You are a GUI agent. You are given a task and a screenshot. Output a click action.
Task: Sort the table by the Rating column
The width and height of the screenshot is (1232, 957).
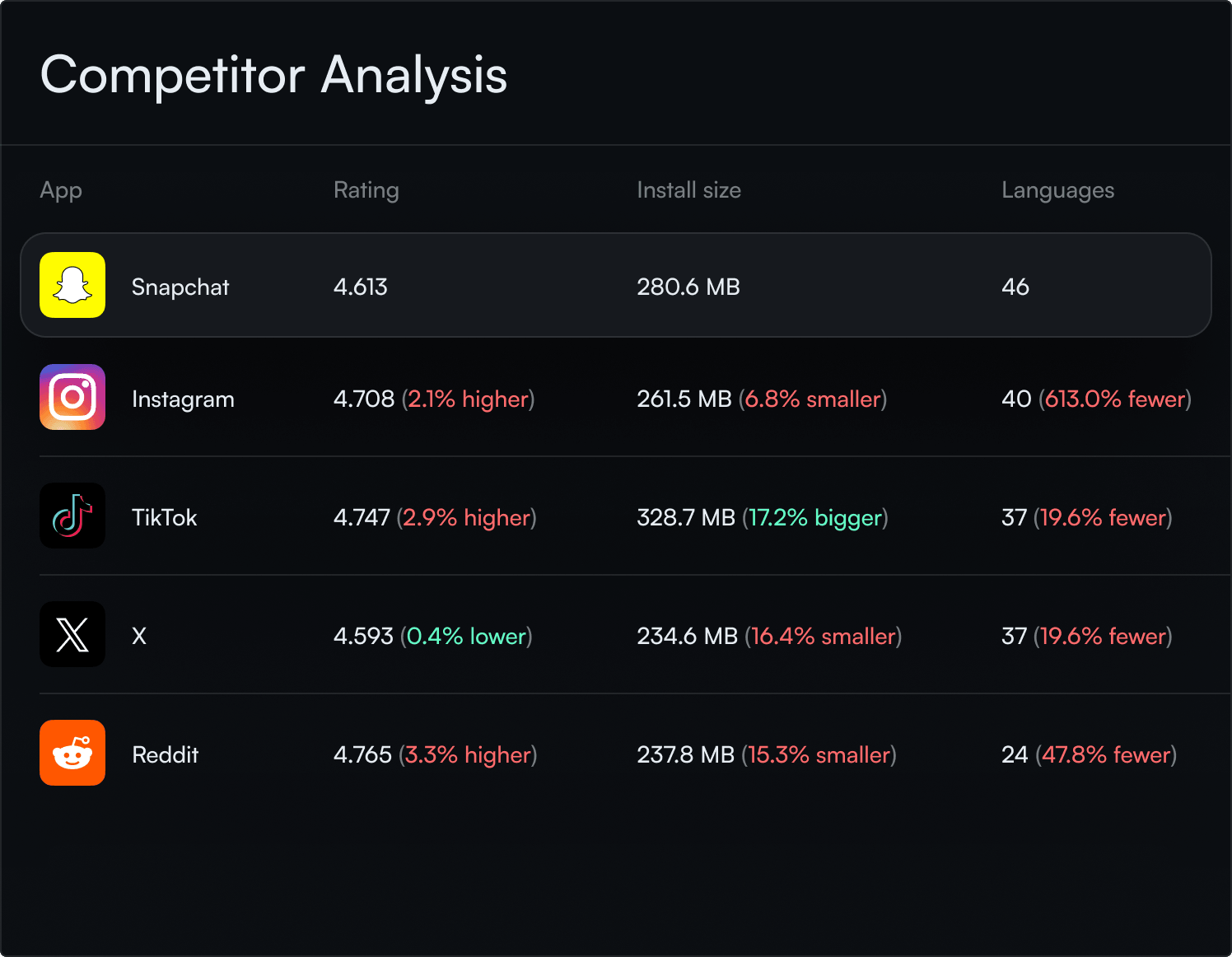click(366, 190)
